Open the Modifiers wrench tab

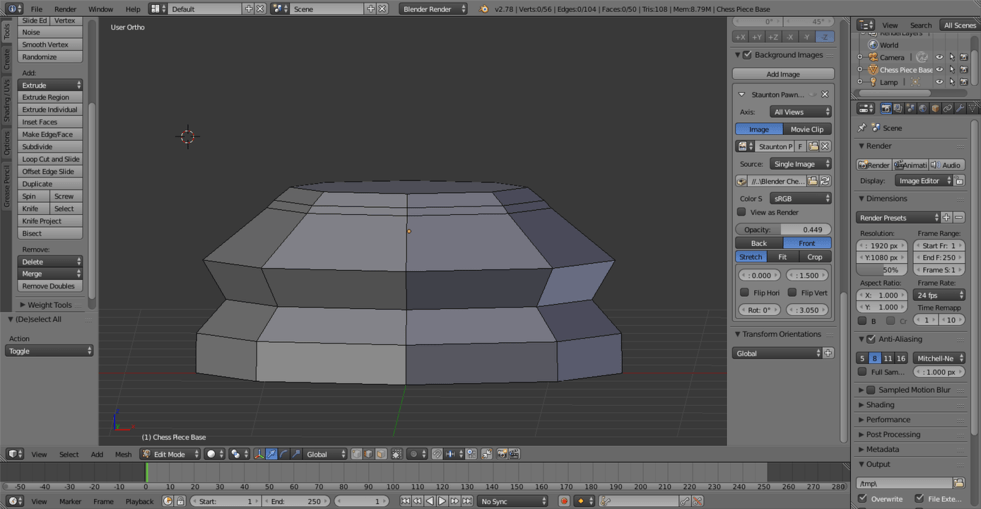point(960,108)
